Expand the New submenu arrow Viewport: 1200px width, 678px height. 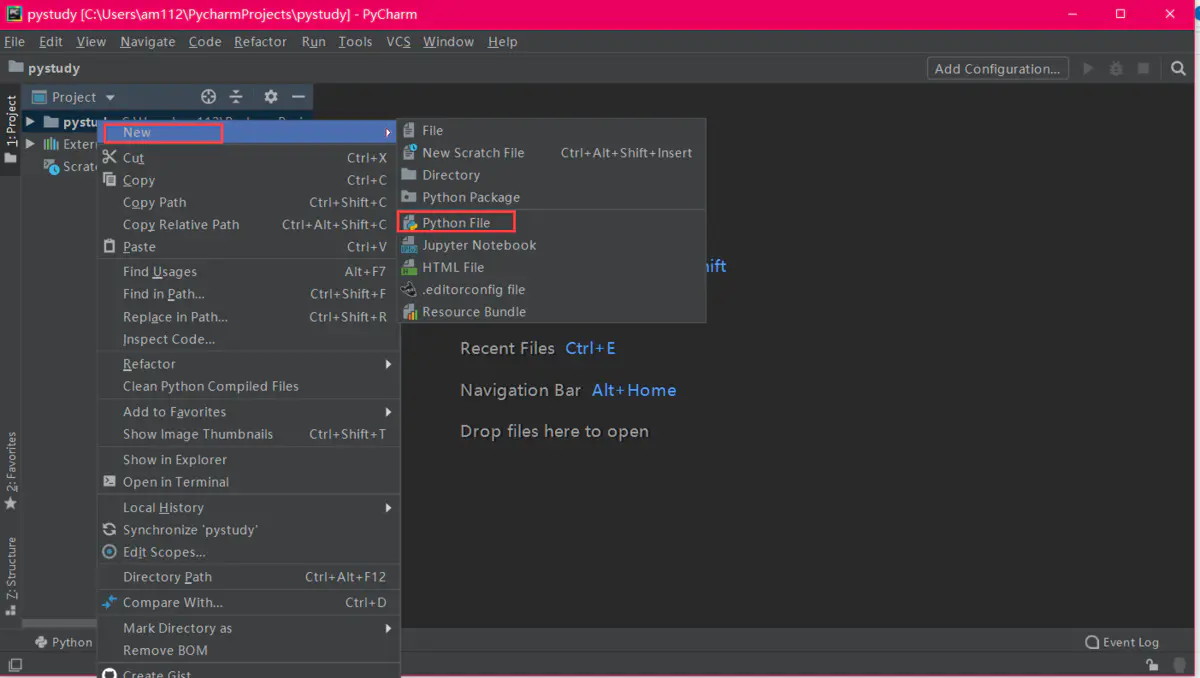pyautogui.click(x=388, y=132)
